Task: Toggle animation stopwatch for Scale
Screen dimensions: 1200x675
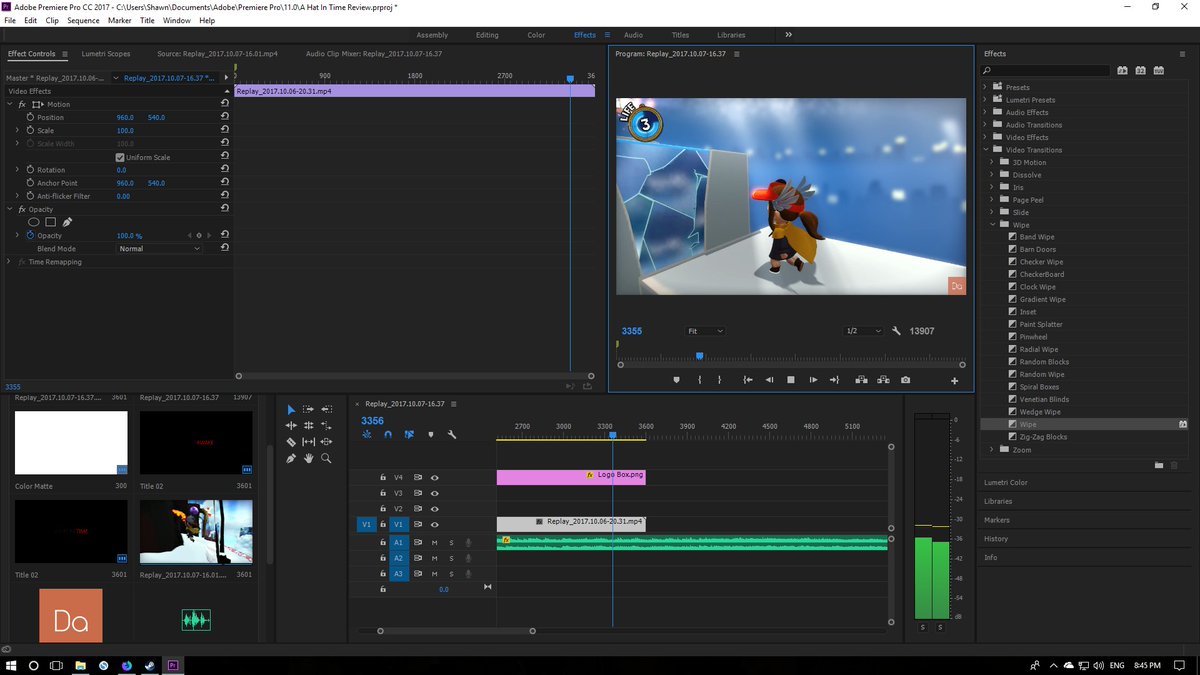Action: pos(30,130)
